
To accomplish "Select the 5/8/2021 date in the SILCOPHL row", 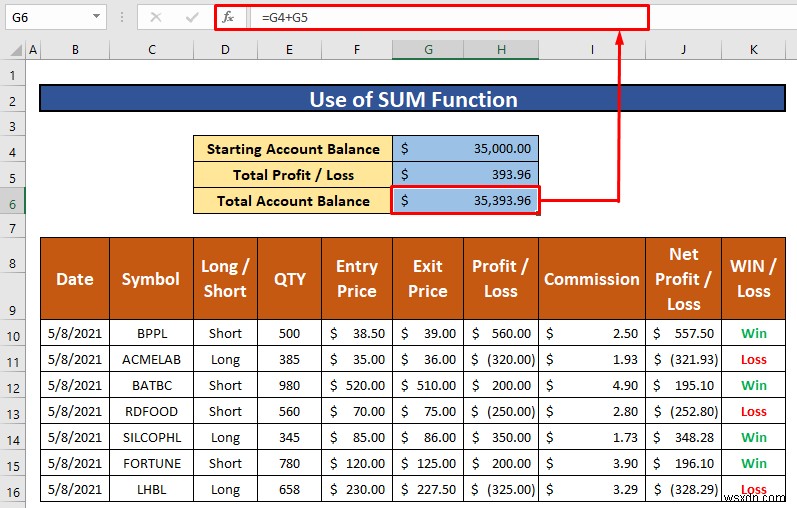I will coord(75,437).
